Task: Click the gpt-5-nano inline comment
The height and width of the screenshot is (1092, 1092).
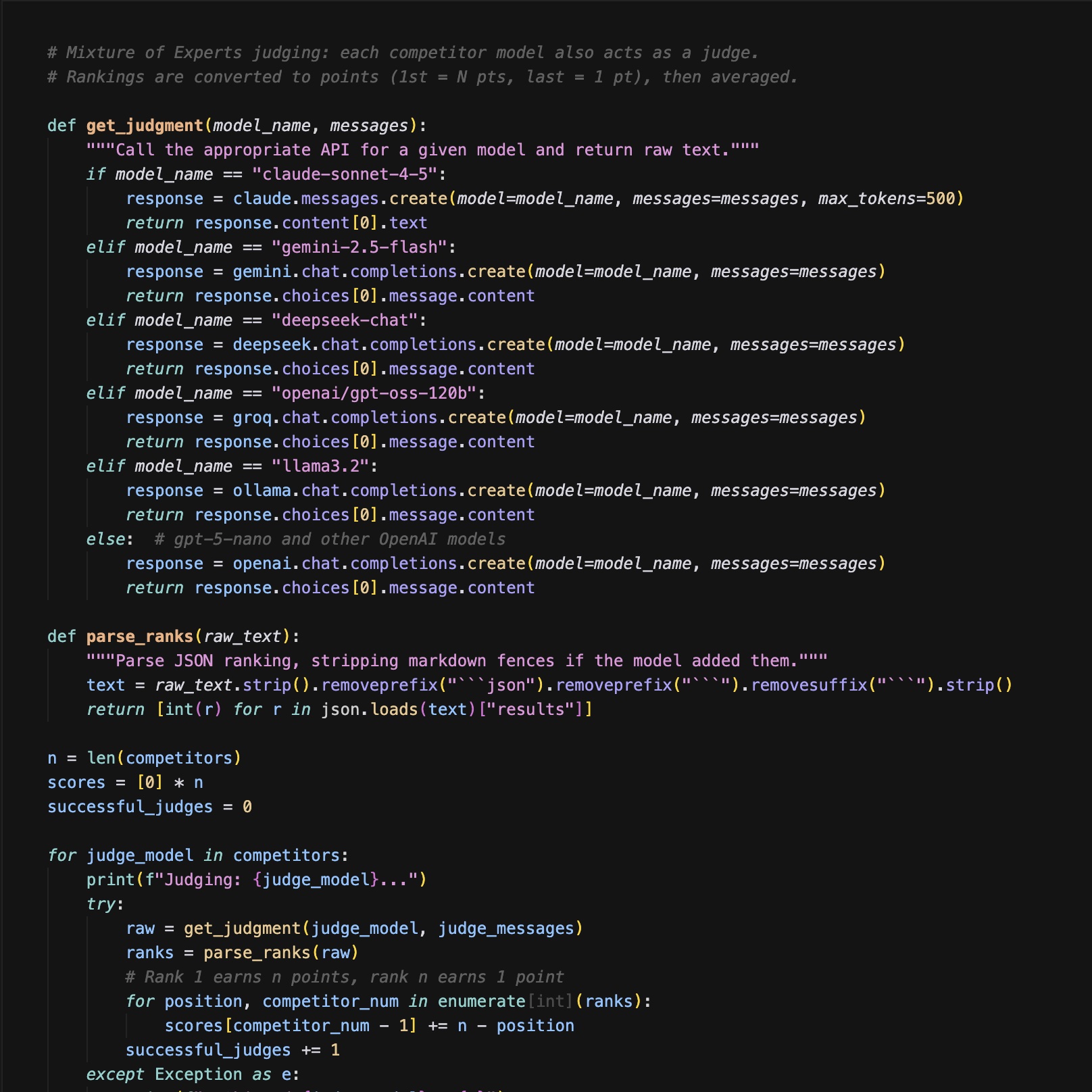Action: click(x=330, y=539)
